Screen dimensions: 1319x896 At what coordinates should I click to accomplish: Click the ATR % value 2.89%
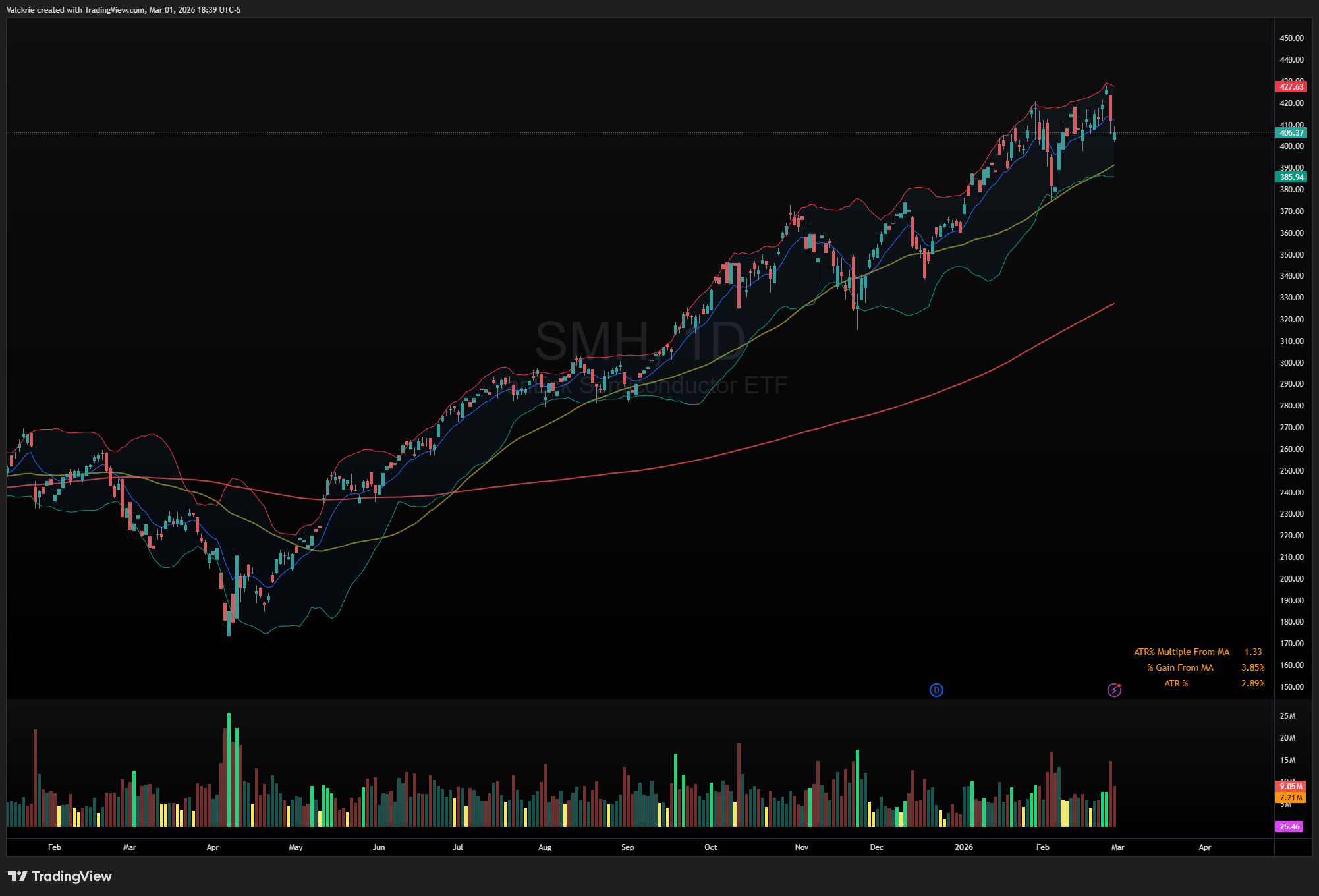[x=1252, y=683]
